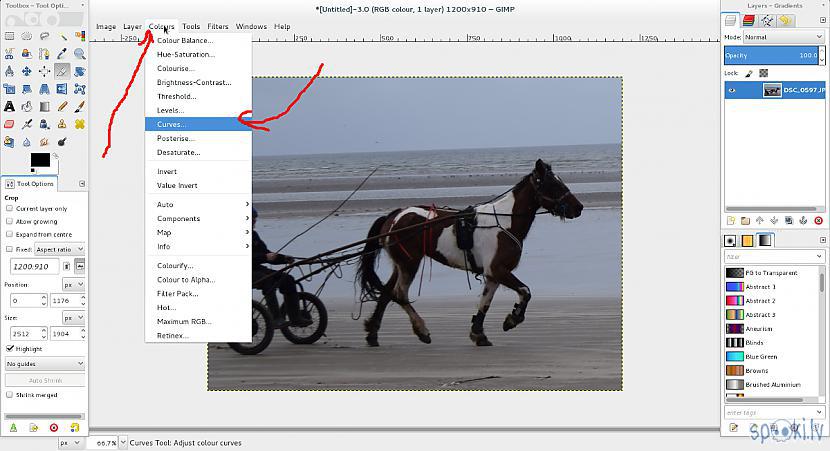The image size is (830, 451).
Task: Enable Expand from centre checkbox
Action: tap(10, 233)
